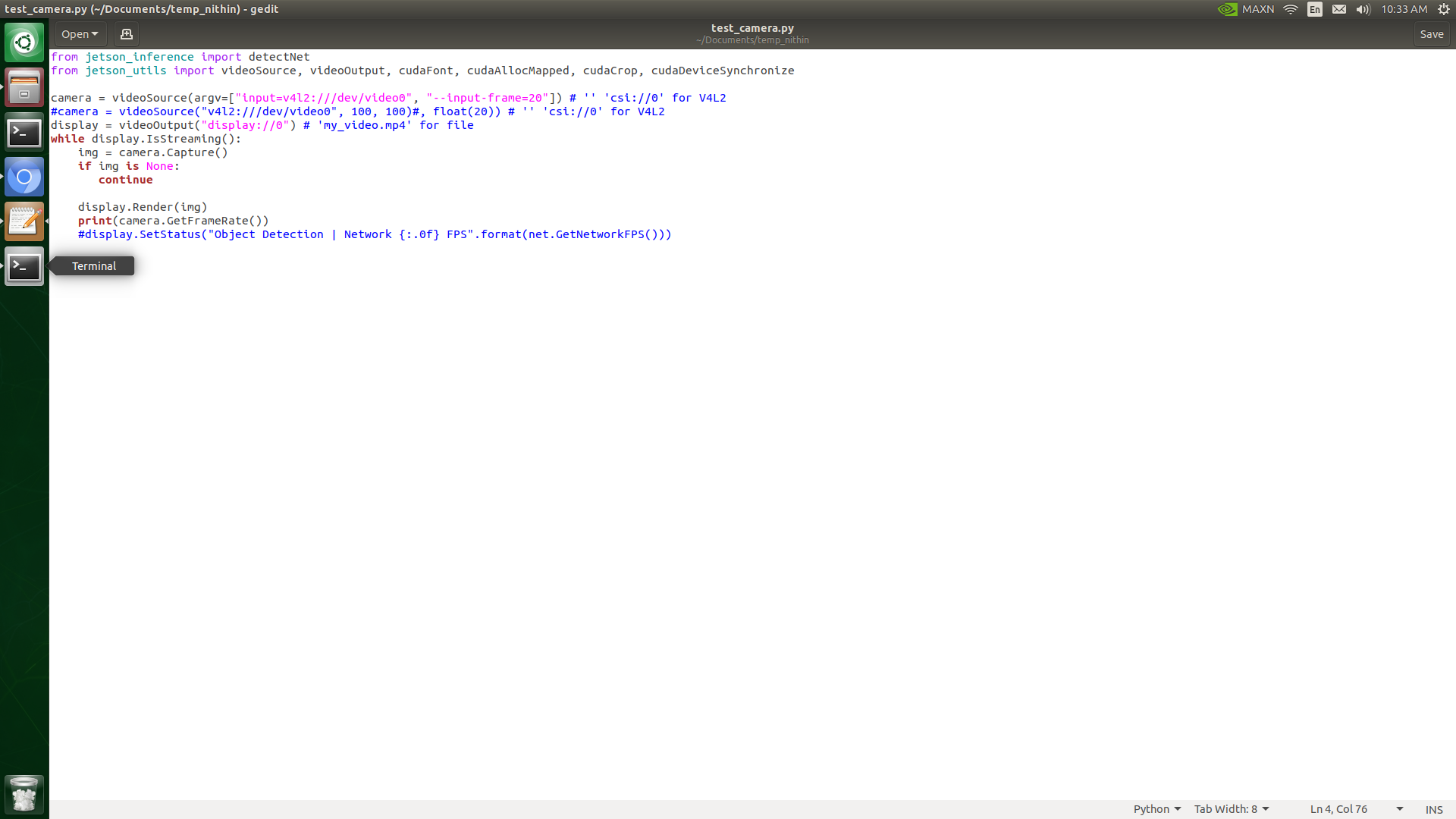1456x819 pixels.
Task: Open the system settings gear icon
Action: [1443, 9]
